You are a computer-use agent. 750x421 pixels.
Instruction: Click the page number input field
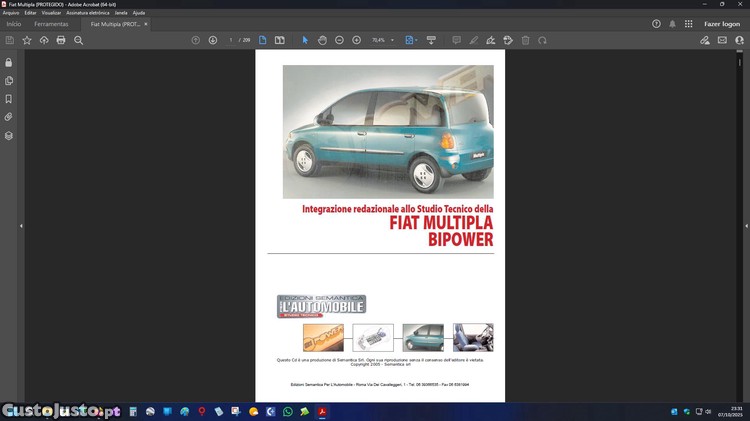coord(232,40)
